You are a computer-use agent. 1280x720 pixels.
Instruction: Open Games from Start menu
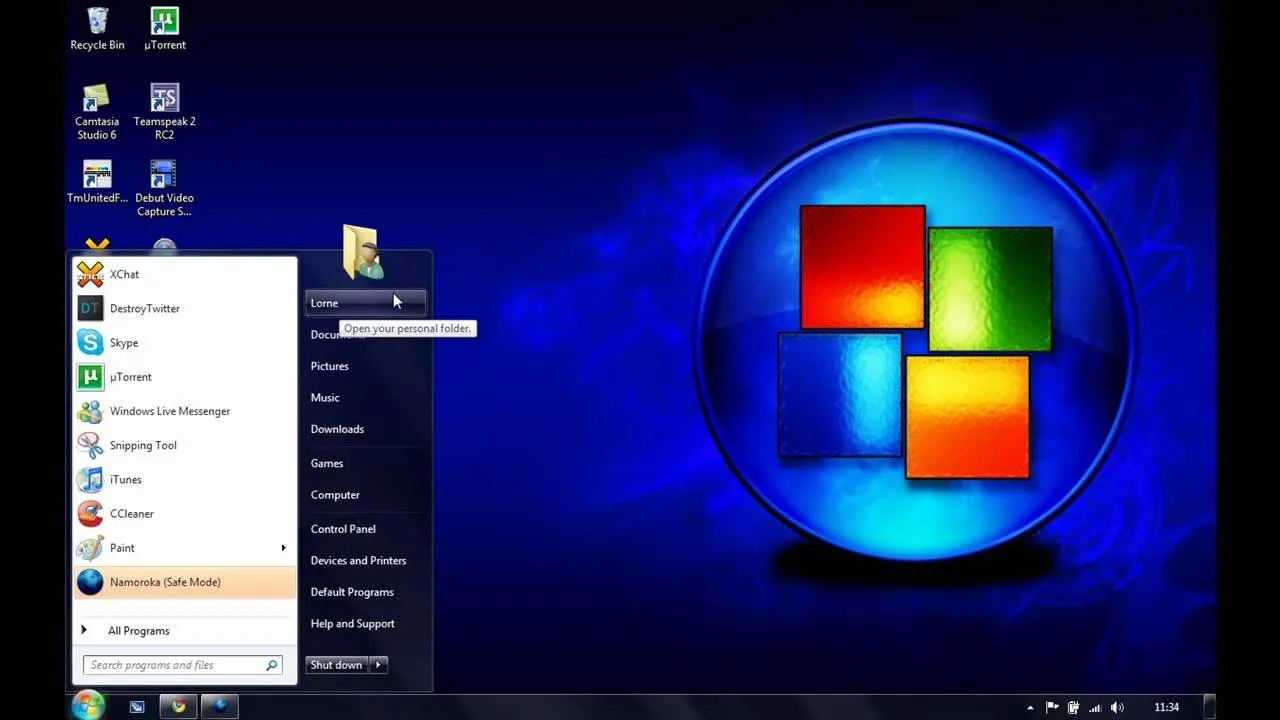[365, 463]
